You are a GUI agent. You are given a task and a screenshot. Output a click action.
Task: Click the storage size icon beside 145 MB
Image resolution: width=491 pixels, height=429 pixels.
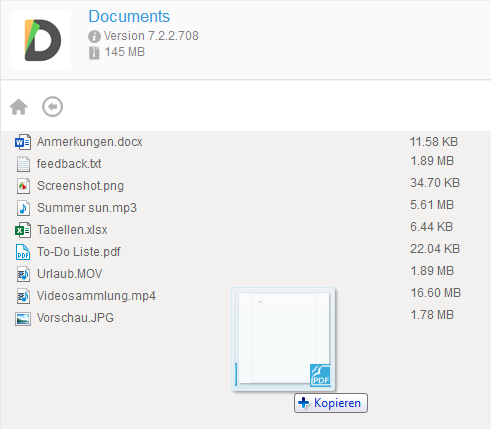[94, 53]
